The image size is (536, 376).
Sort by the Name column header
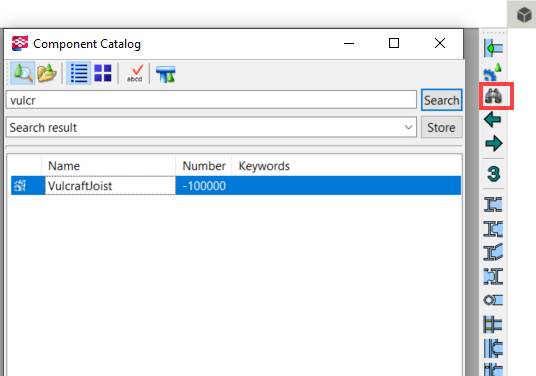pyautogui.click(x=108, y=166)
